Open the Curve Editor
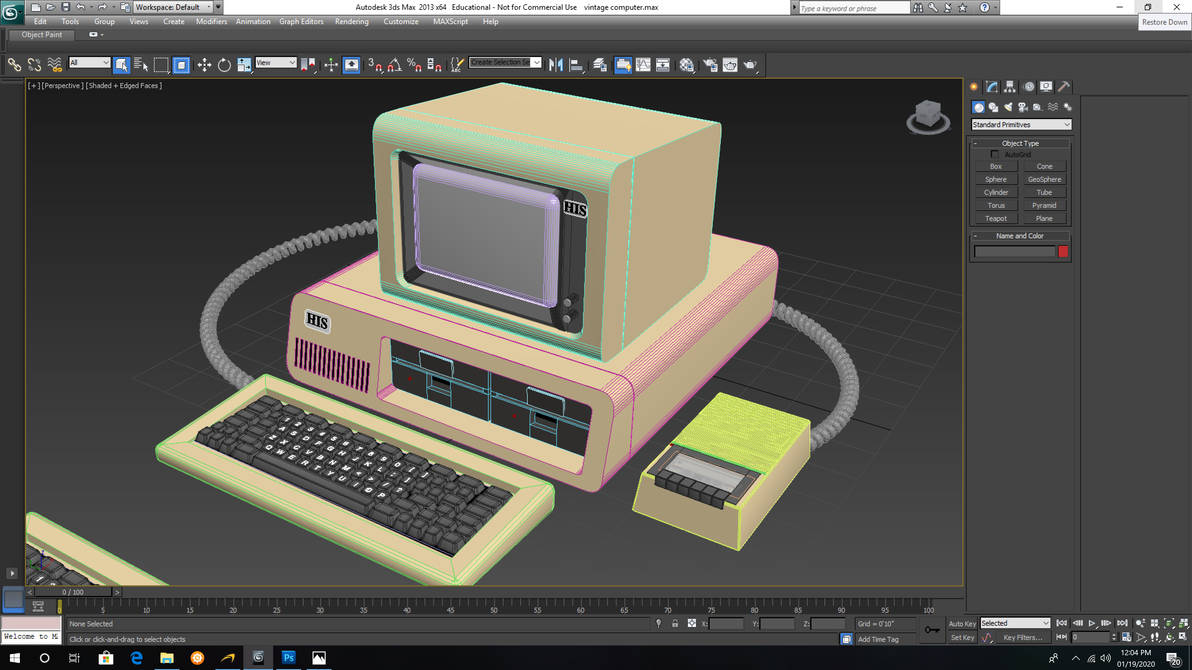This screenshot has height=670, width=1192. tap(643, 65)
